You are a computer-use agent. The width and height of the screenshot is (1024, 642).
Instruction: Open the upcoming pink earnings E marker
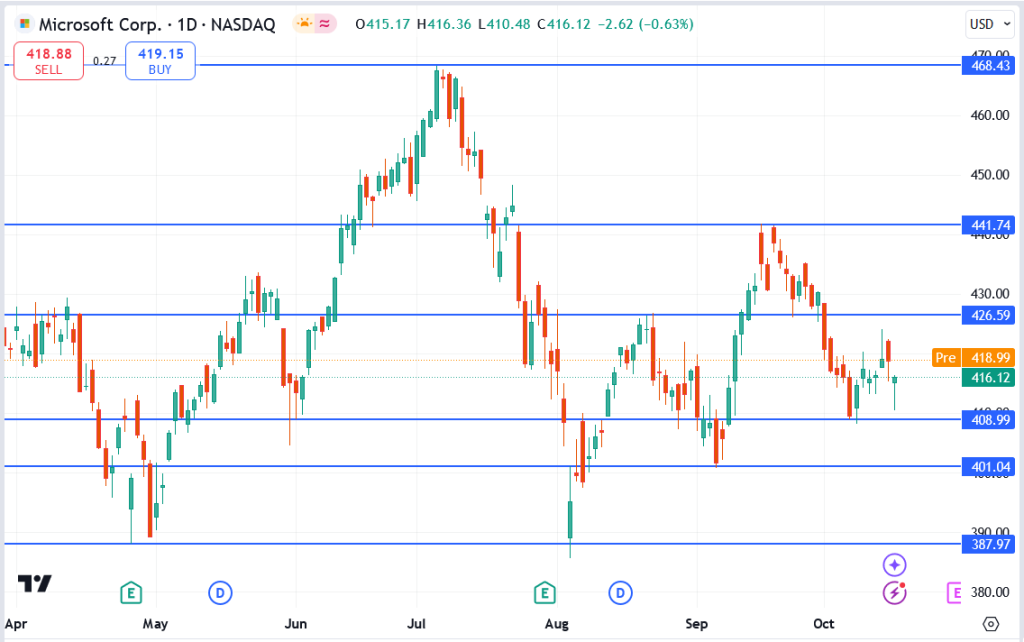click(954, 593)
